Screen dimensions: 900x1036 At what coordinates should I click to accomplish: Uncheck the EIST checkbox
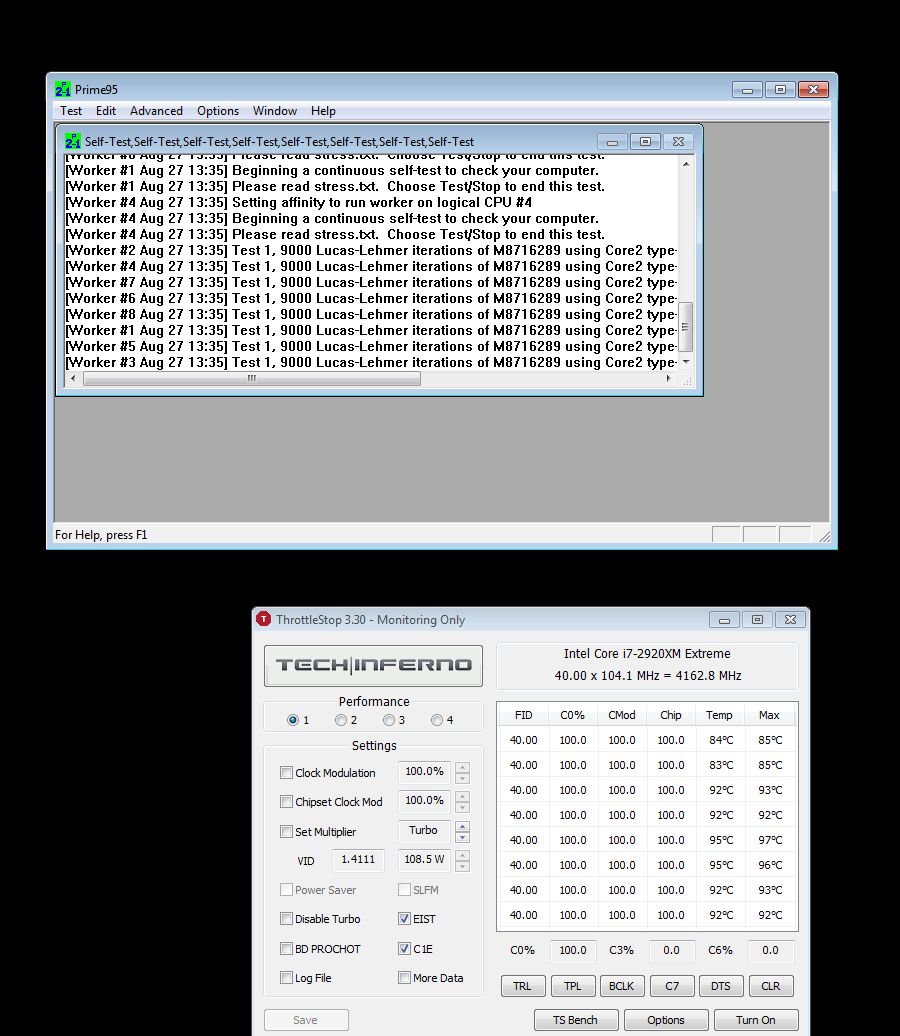click(x=404, y=918)
